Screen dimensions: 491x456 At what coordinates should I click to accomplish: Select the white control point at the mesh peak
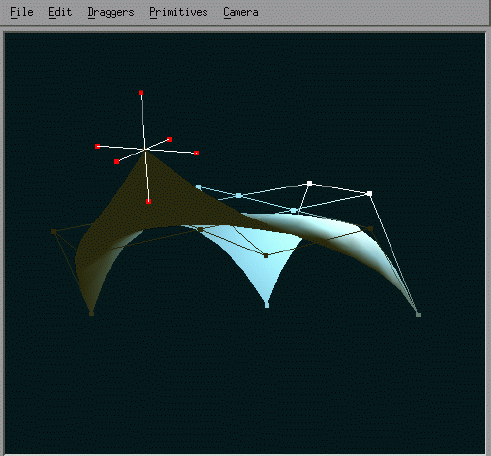click(310, 183)
